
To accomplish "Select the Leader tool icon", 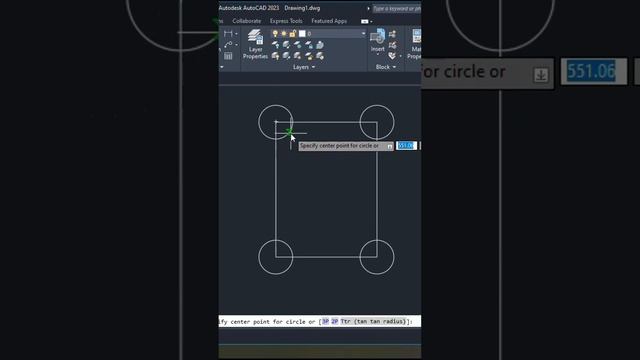I will tap(228, 44).
